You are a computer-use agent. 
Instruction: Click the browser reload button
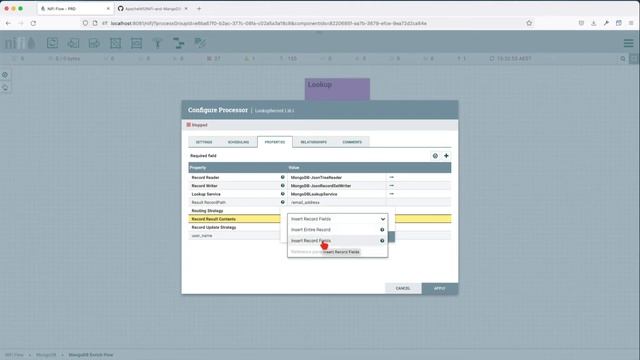tap(33, 23)
